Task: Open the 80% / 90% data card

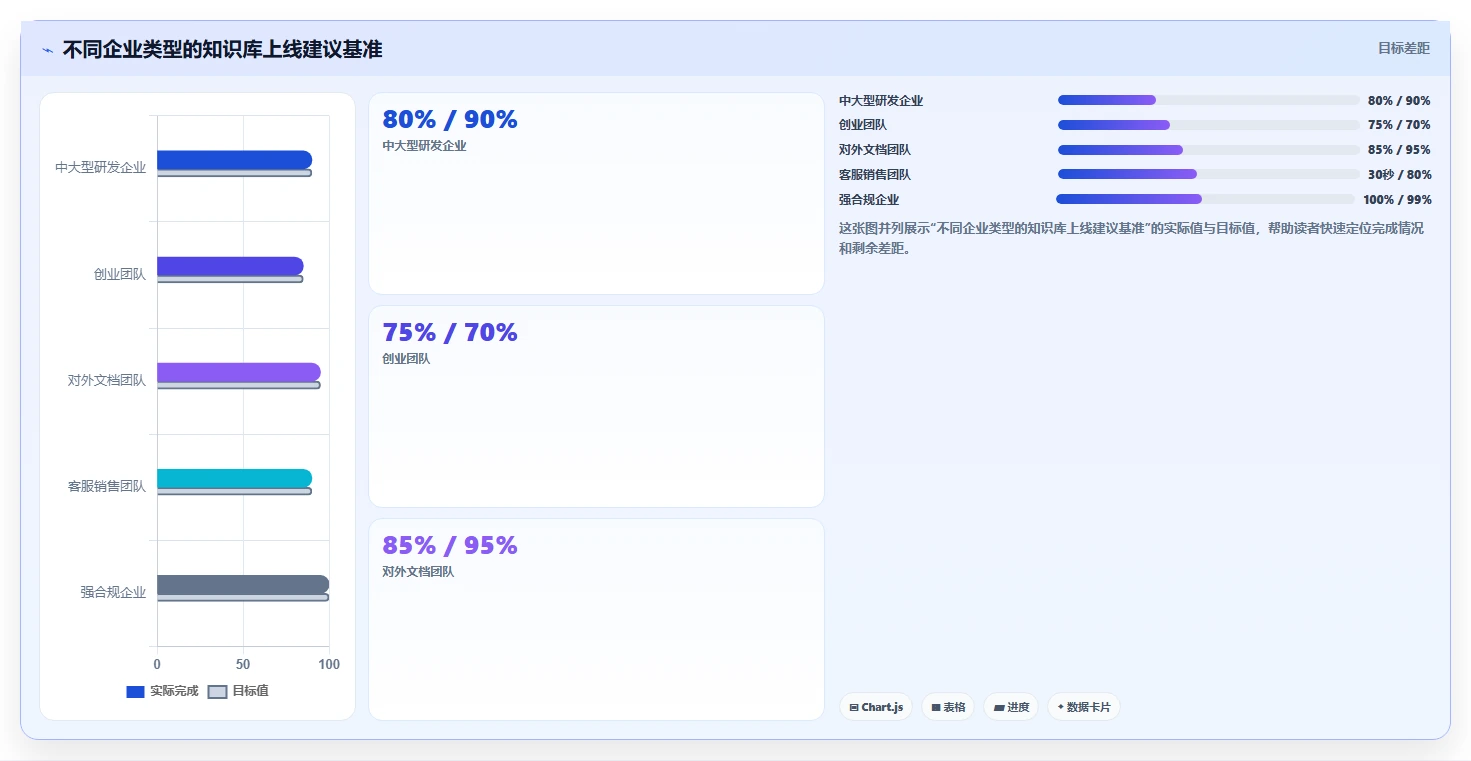Action: pyautogui.click(x=596, y=194)
